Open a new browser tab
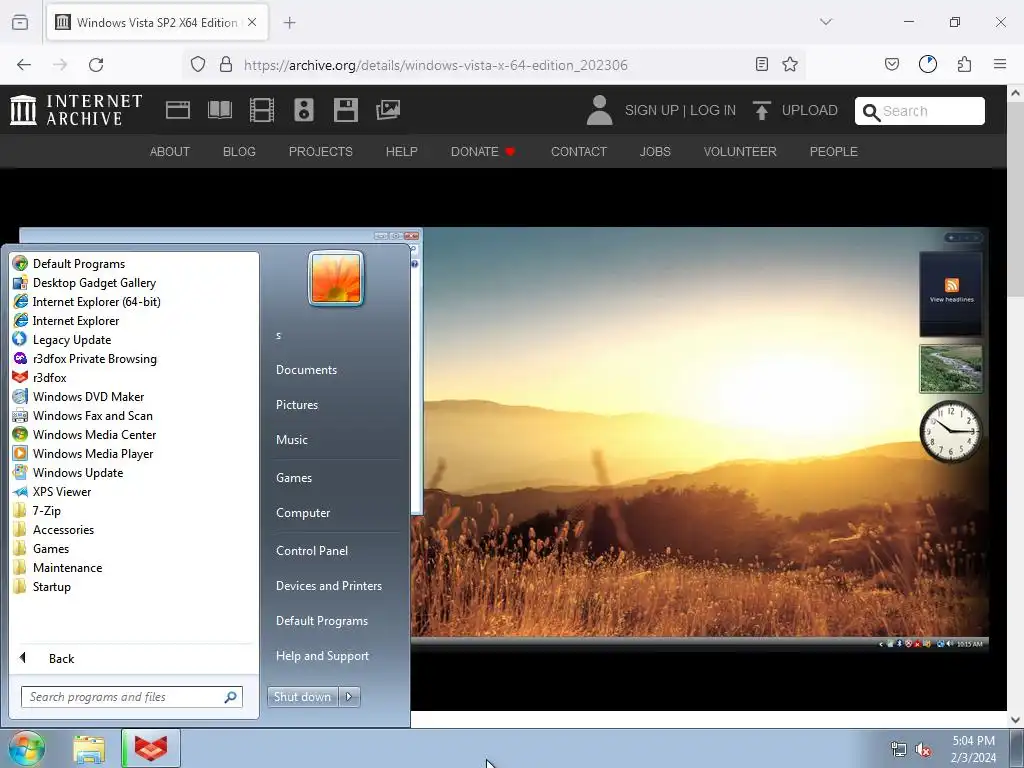1024x768 pixels. pos(290,23)
